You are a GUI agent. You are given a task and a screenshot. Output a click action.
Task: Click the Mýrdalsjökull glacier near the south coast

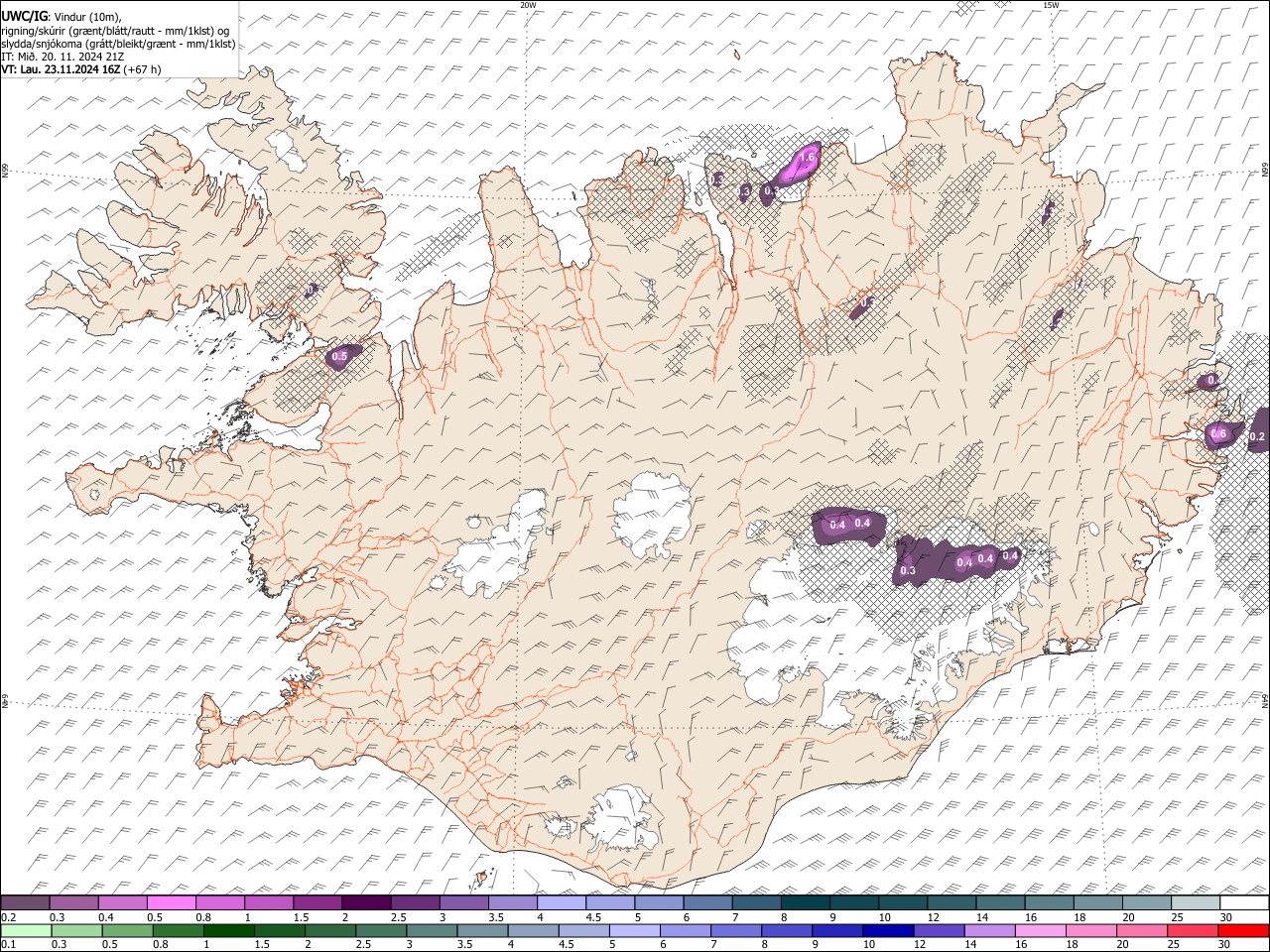[620, 818]
